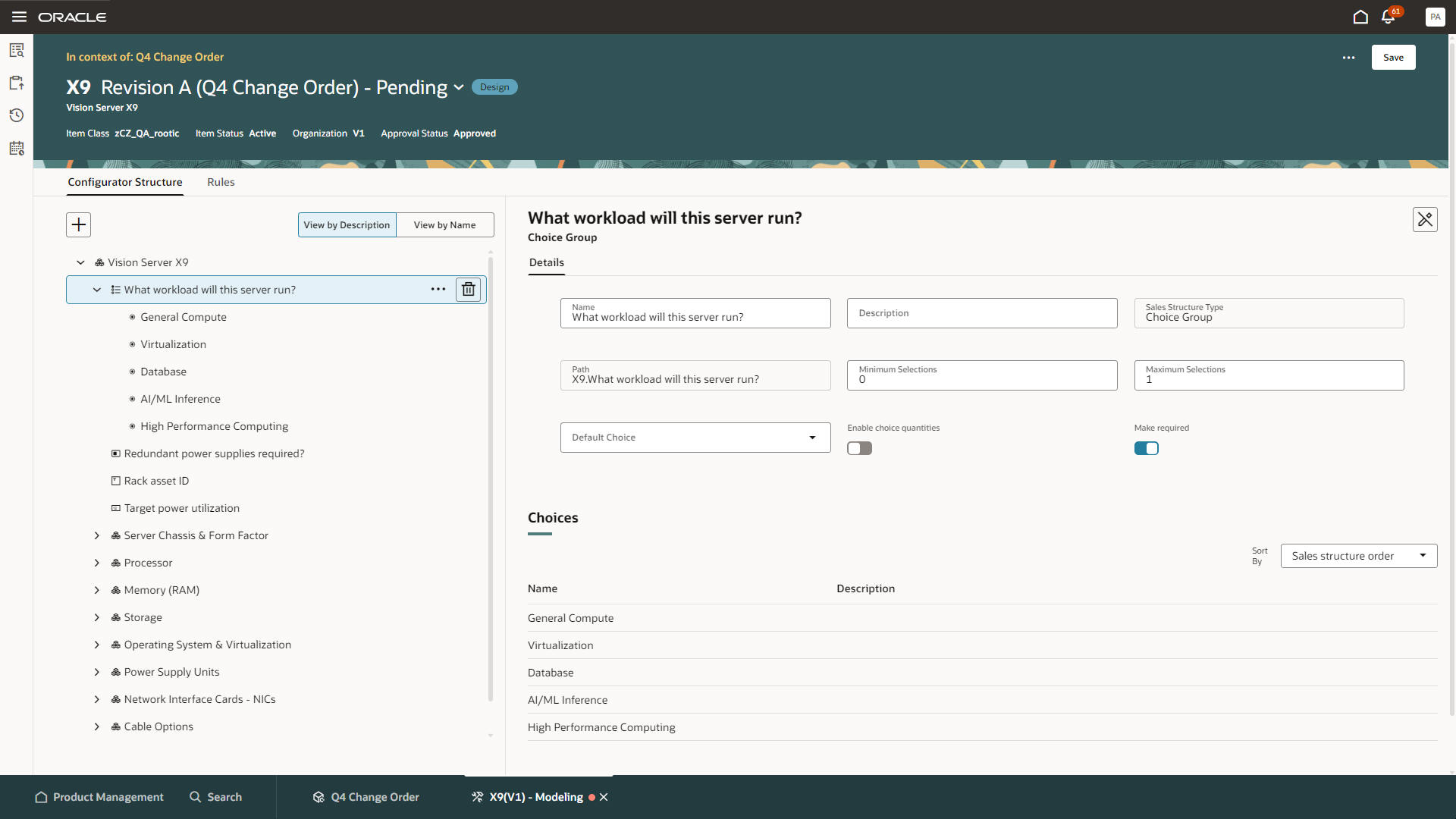Close the X9(V1) - Modeling tab

604,797
